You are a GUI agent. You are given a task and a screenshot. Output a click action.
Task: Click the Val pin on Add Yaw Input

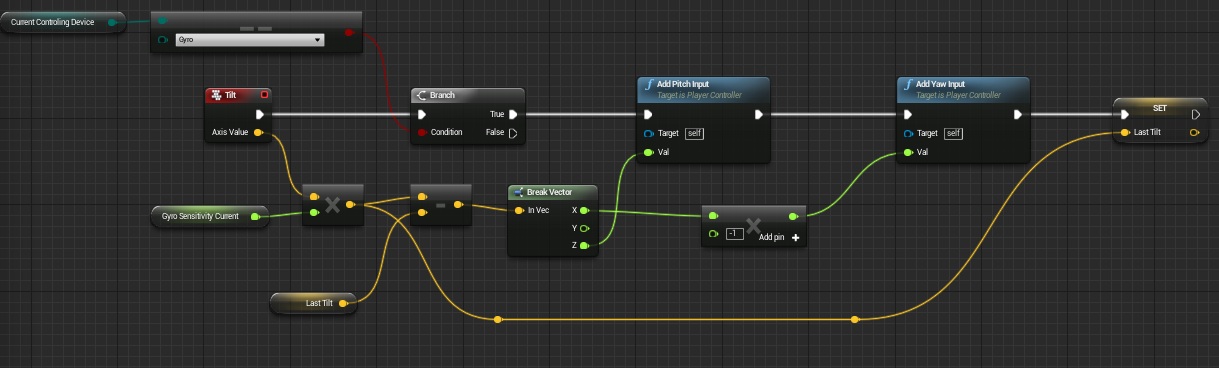click(x=908, y=152)
